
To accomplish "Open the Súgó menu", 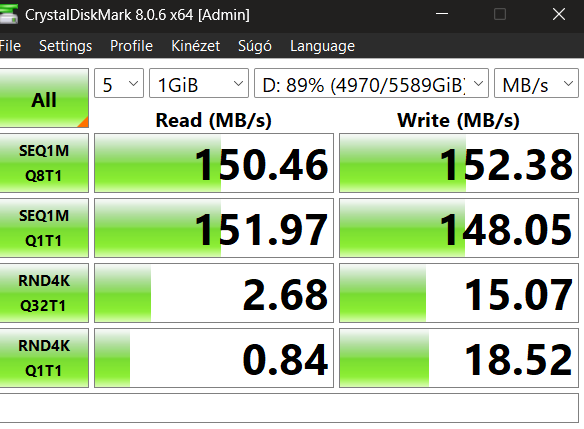I will click(255, 46).
